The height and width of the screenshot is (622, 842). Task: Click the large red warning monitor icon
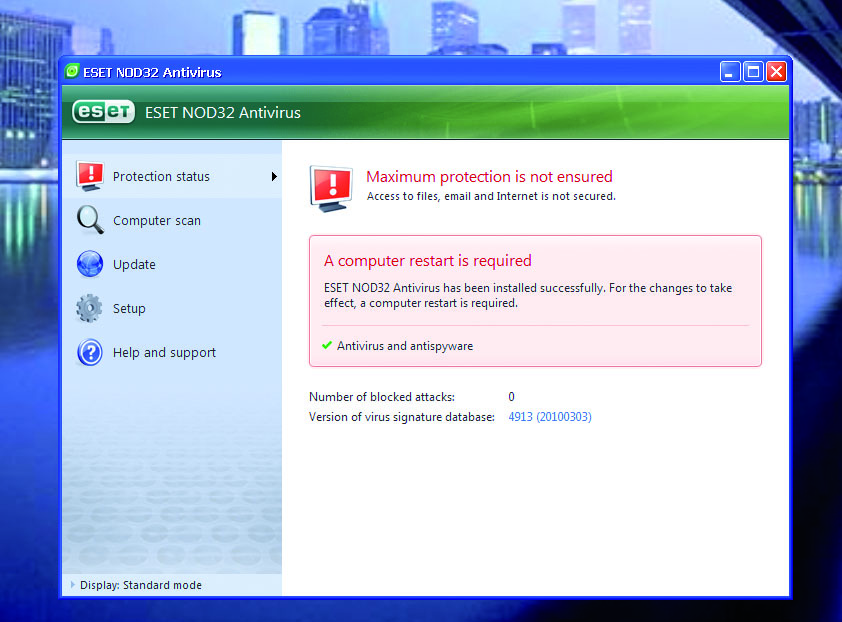pos(331,189)
